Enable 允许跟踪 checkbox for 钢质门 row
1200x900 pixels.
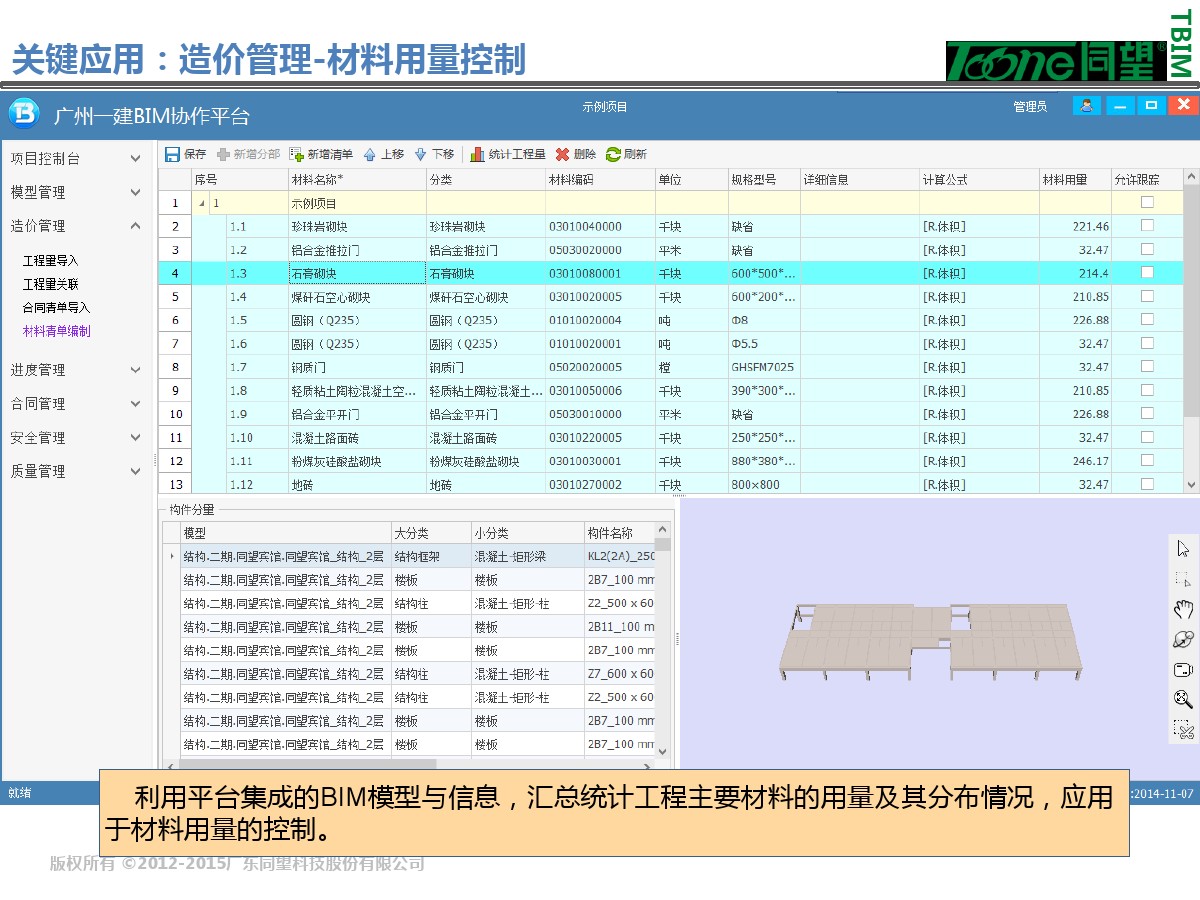[1147, 367]
